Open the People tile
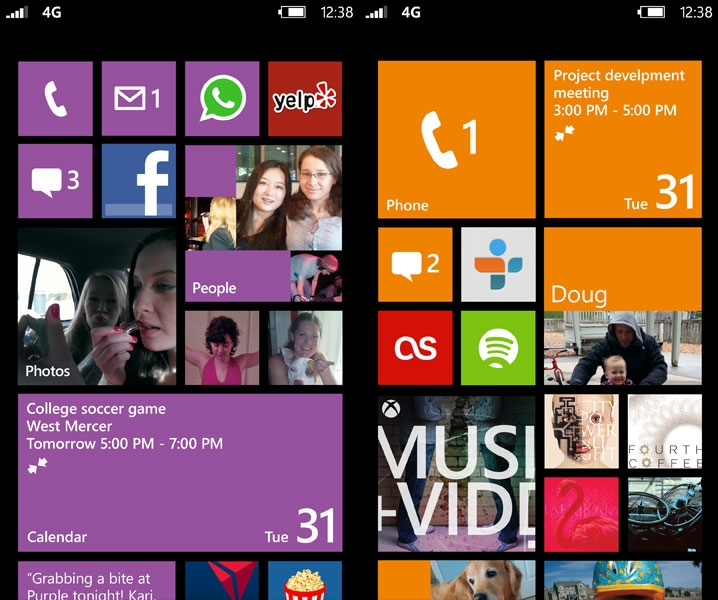The image size is (718, 600). tap(263, 223)
